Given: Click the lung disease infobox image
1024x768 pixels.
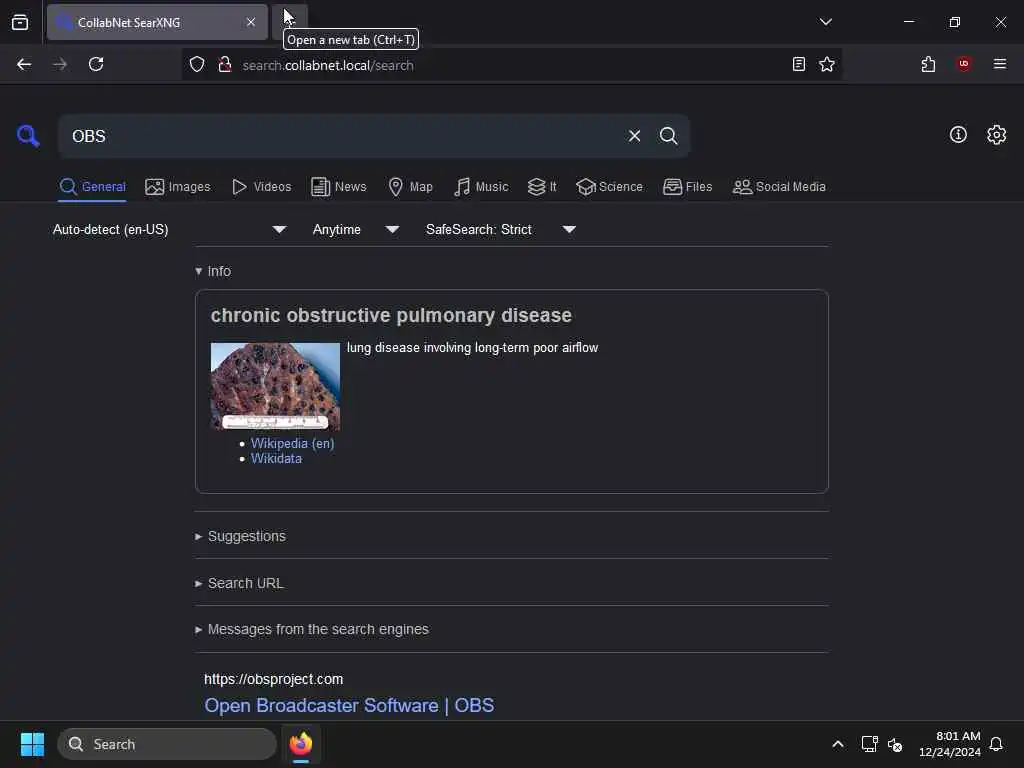Looking at the screenshot, I should pyautogui.click(x=275, y=386).
